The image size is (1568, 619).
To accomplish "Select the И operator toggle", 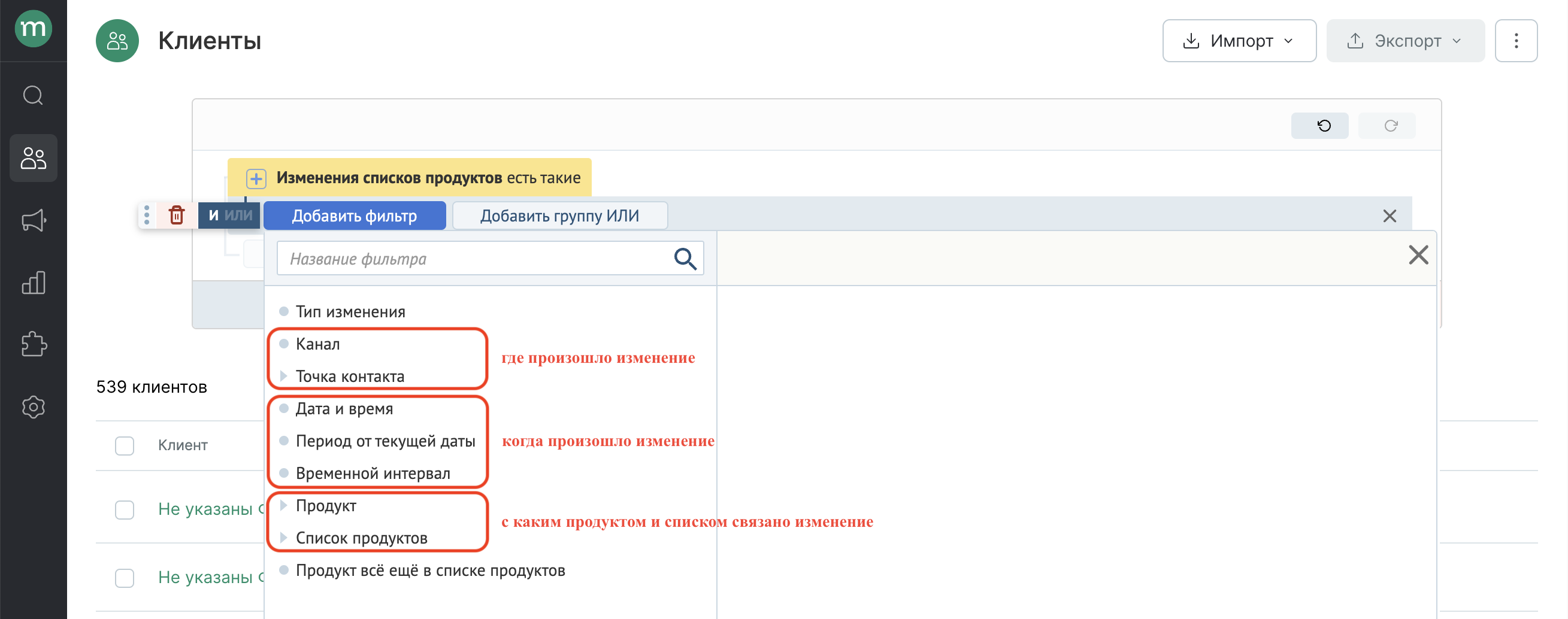I will click(213, 216).
